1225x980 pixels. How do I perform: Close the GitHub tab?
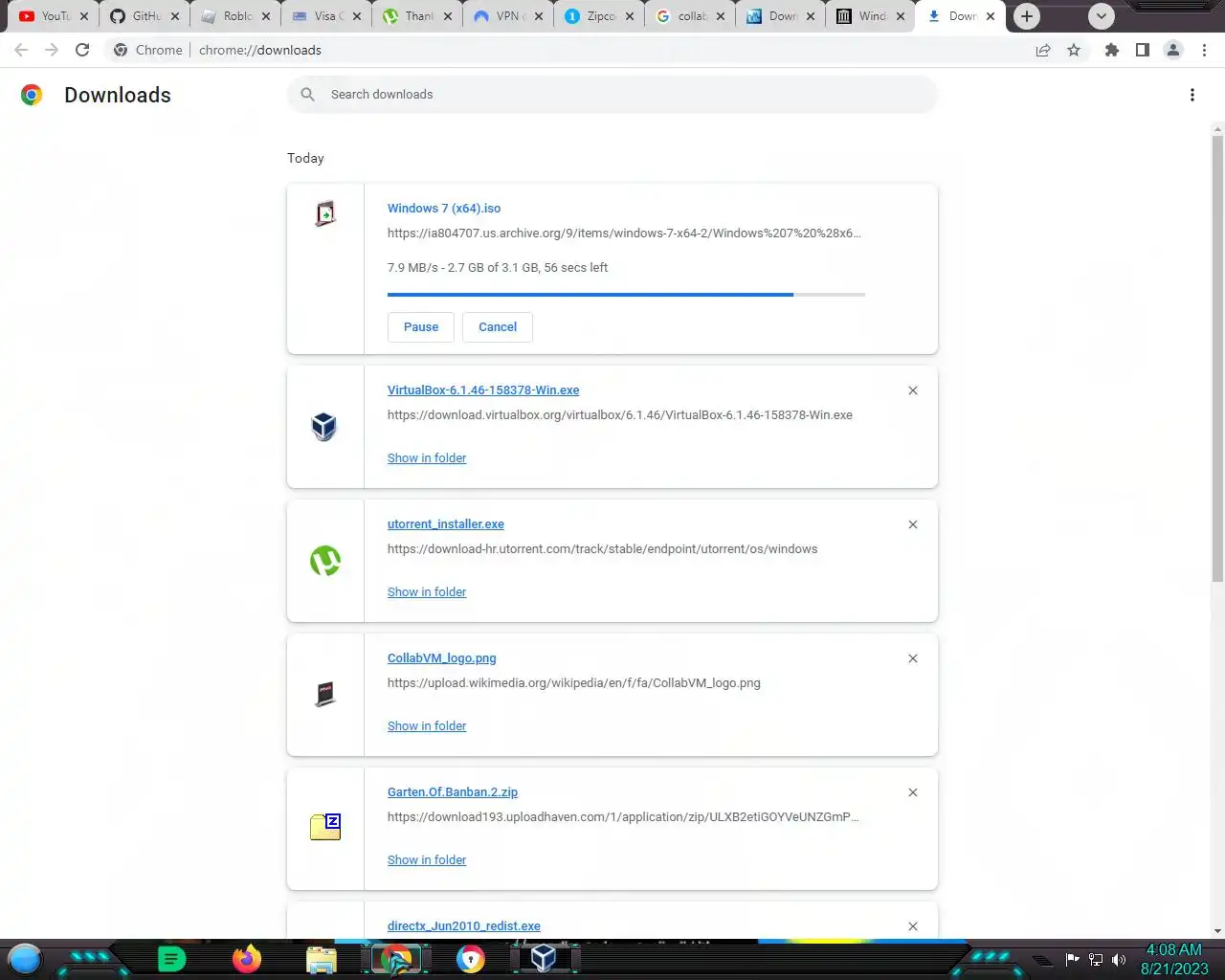(175, 16)
